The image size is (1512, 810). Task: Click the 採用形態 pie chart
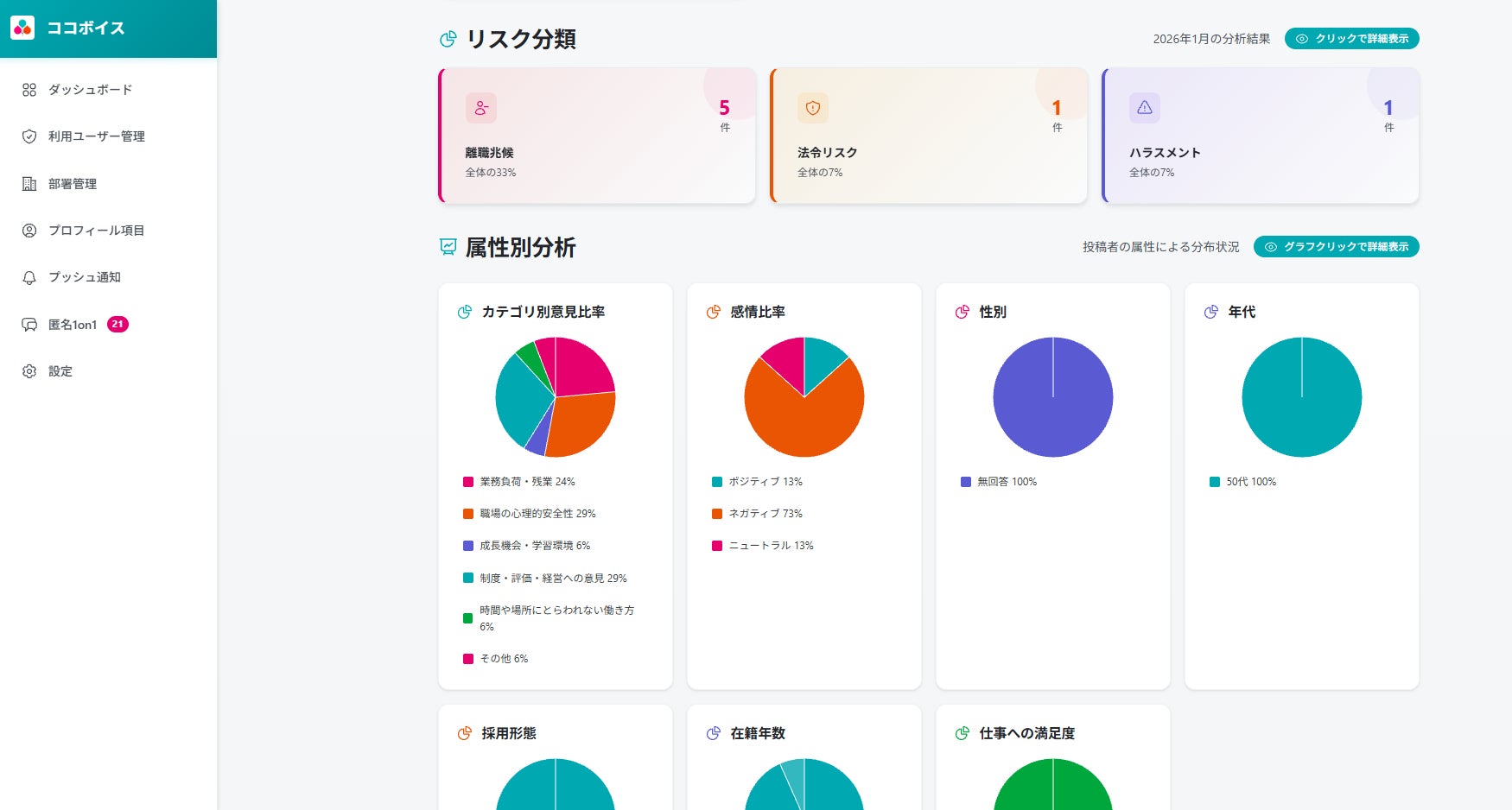556,784
